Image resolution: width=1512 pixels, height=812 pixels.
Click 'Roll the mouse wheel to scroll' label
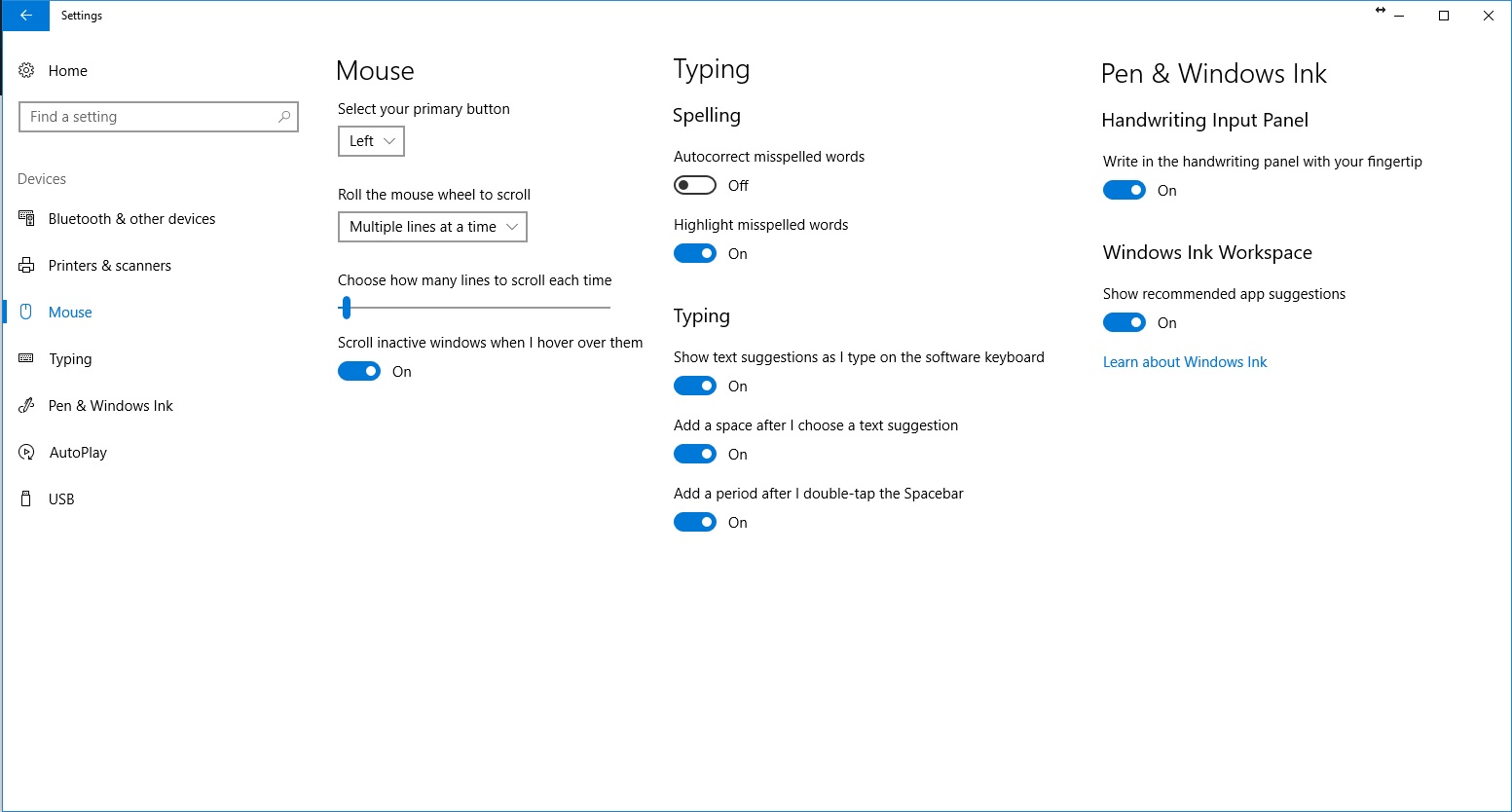coord(434,195)
